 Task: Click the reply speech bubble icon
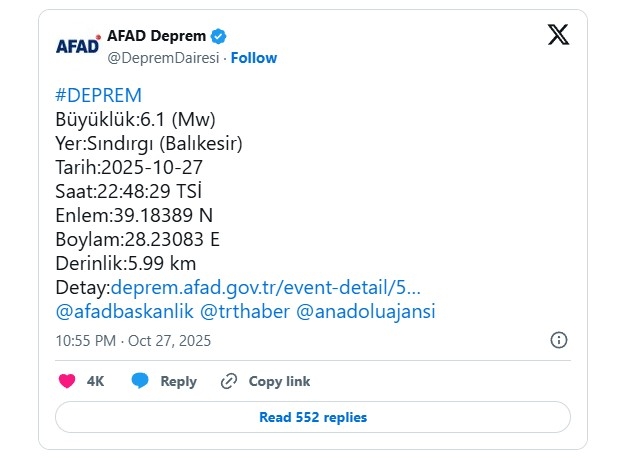140,381
